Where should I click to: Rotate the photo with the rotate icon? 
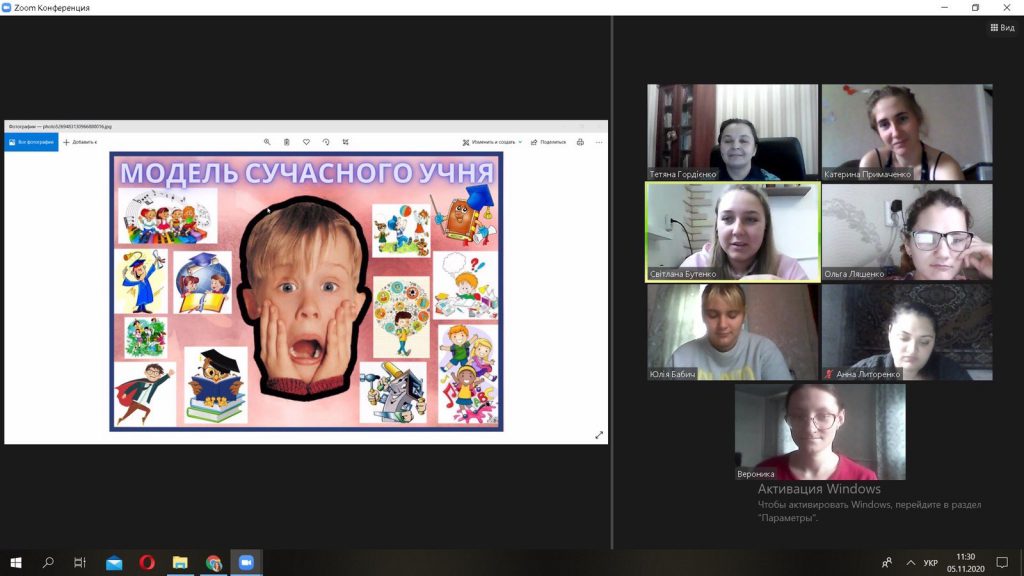(x=326, y=142)
